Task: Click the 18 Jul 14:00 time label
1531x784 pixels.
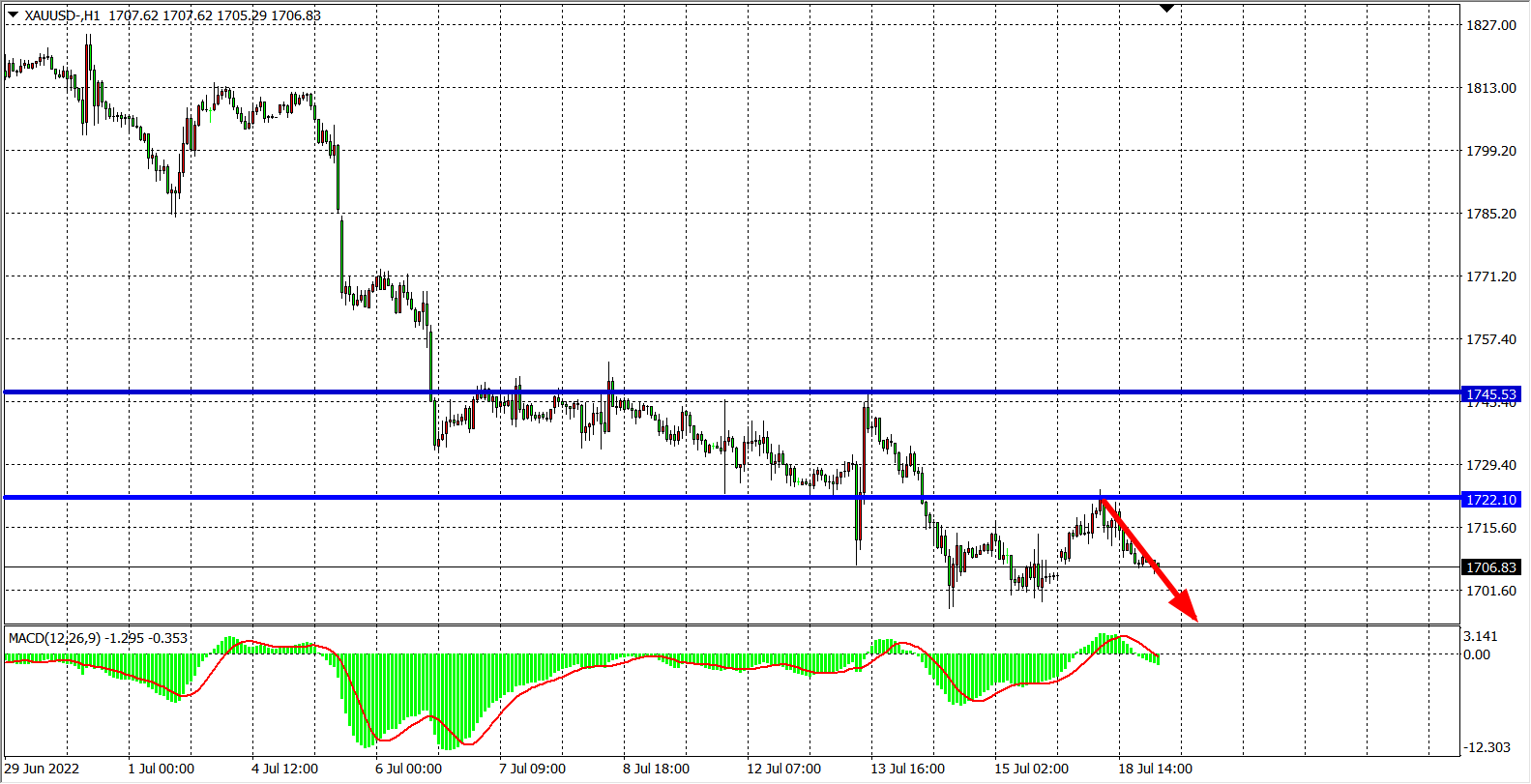Action: pyautogui.click(x=1155, y=769)
